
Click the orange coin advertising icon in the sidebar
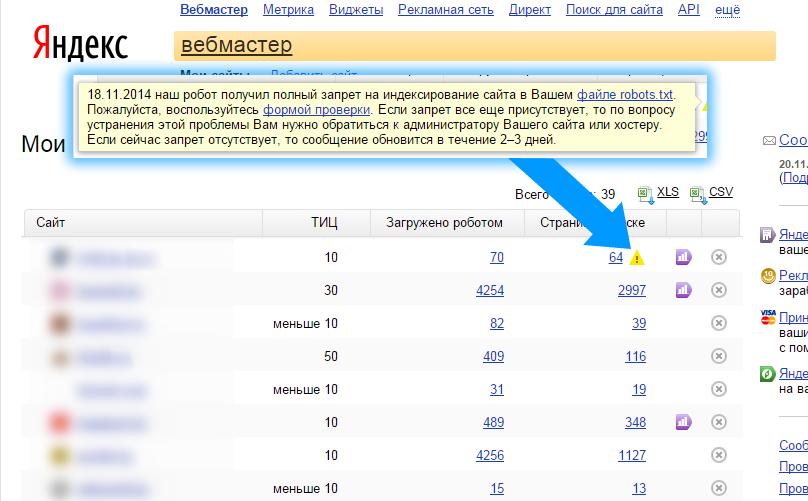tap(768, 276)
